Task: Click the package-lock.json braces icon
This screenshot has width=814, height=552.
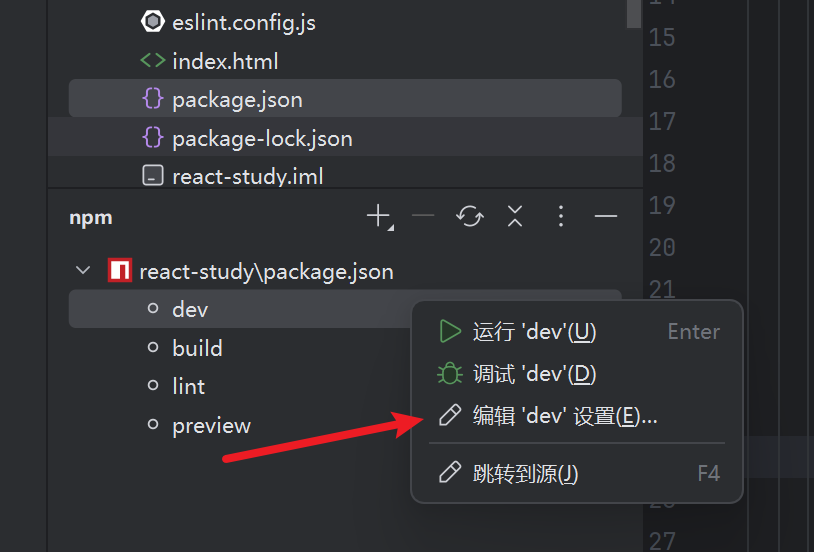Action: pyautogui.click(x=153, y=138)
